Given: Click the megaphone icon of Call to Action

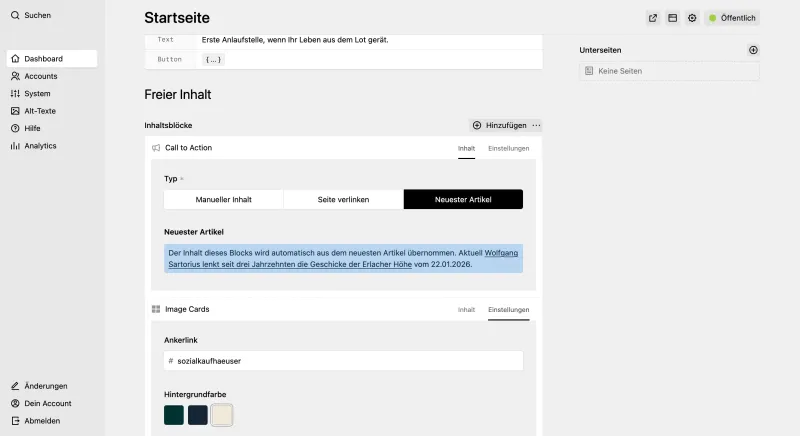Looking at the screenshot, I should point(156,148).
